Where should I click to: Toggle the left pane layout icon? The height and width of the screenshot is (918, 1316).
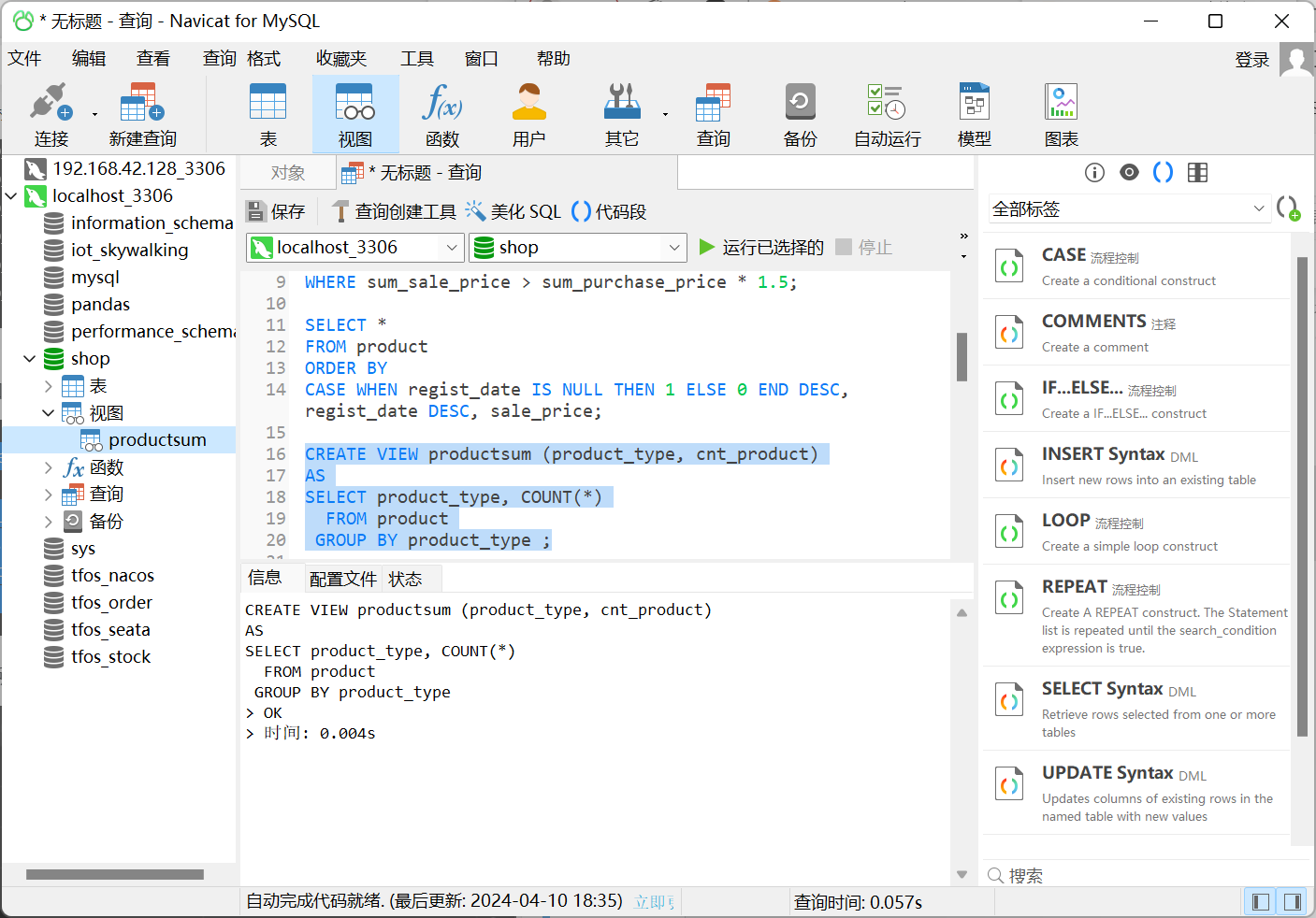(1261, 902)
